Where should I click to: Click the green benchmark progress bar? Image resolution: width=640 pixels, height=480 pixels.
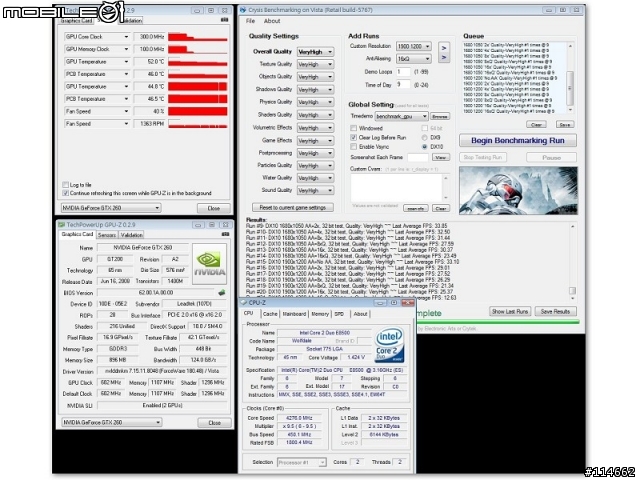[x=497, y=322]
